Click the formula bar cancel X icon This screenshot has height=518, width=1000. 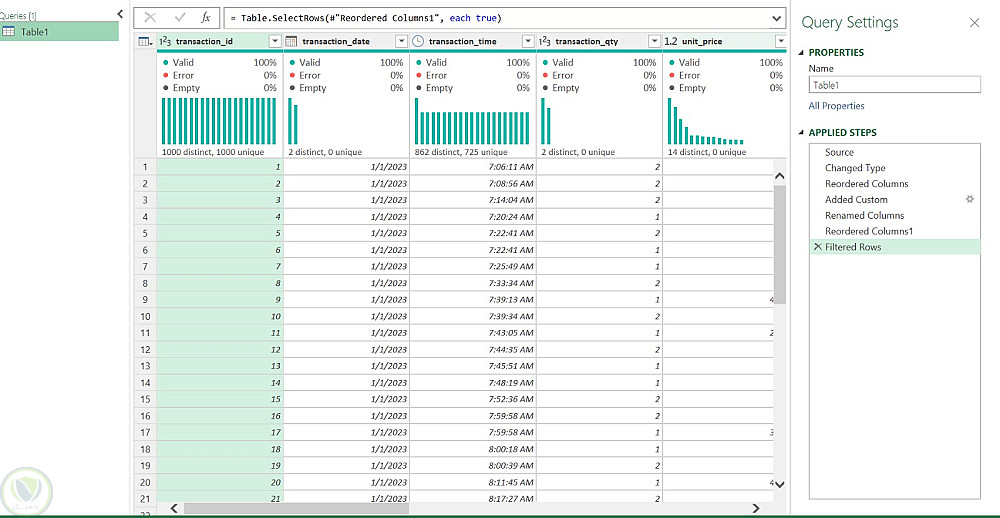(150, 18)
